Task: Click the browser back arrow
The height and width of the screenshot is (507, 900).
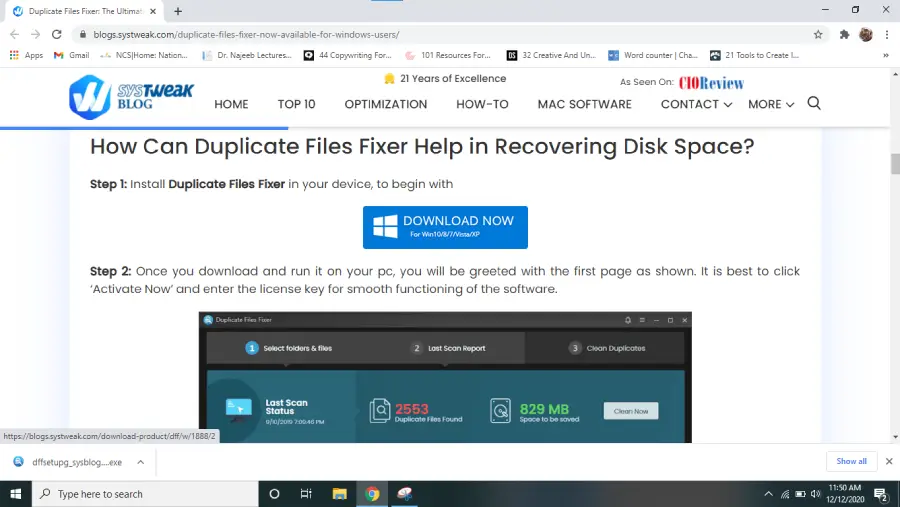Action: click(14, 34)
